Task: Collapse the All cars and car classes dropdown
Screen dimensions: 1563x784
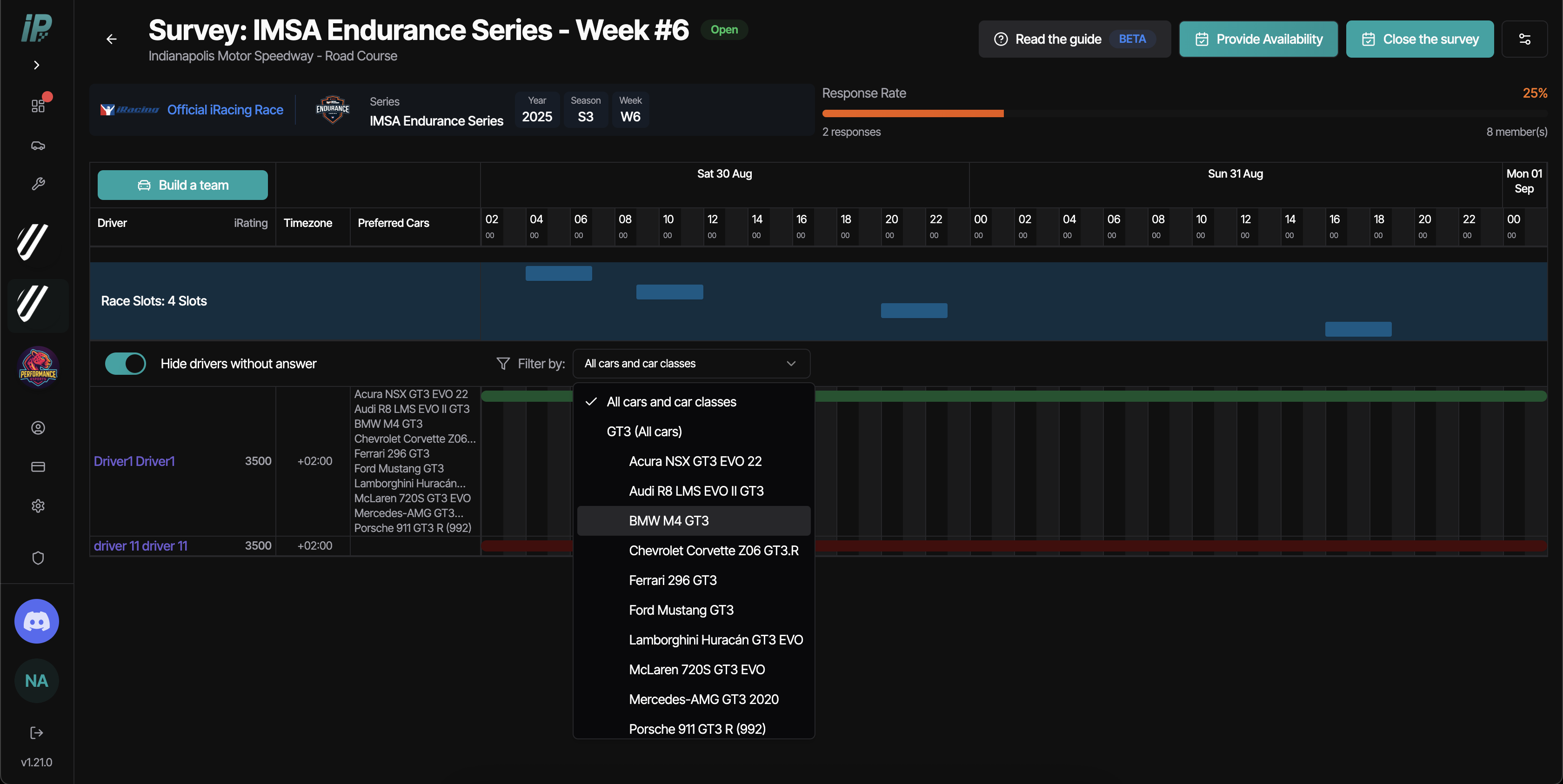Action: (692, 363)
